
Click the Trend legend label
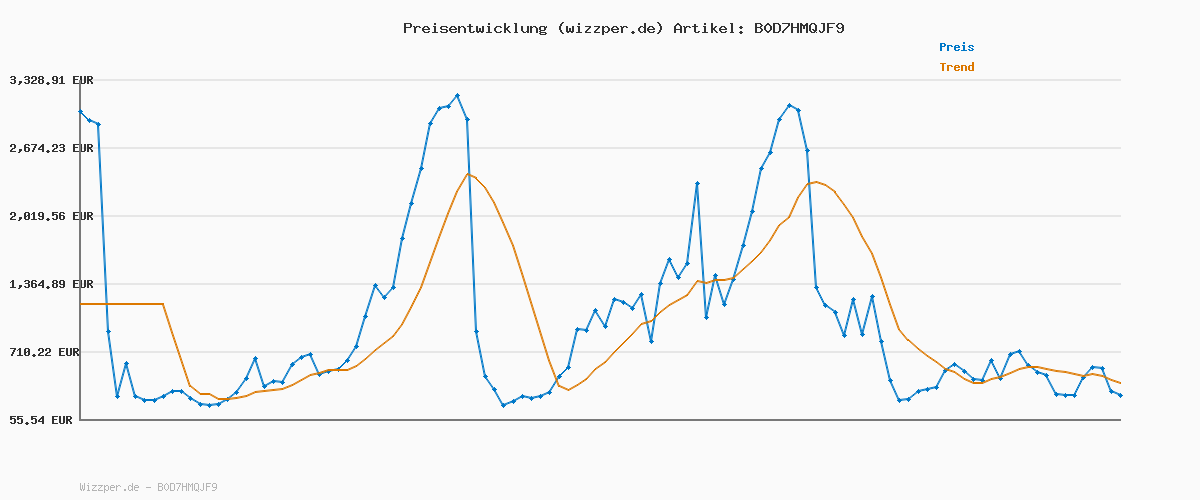(956, 67)
